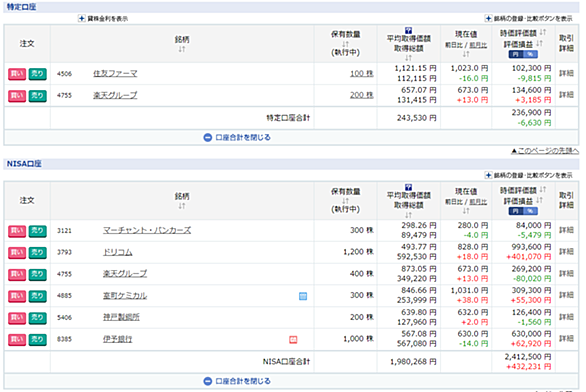Sort 特定口座 table by 保有数量
Viewport: 586px width, 392px height.
click(345, 44)
